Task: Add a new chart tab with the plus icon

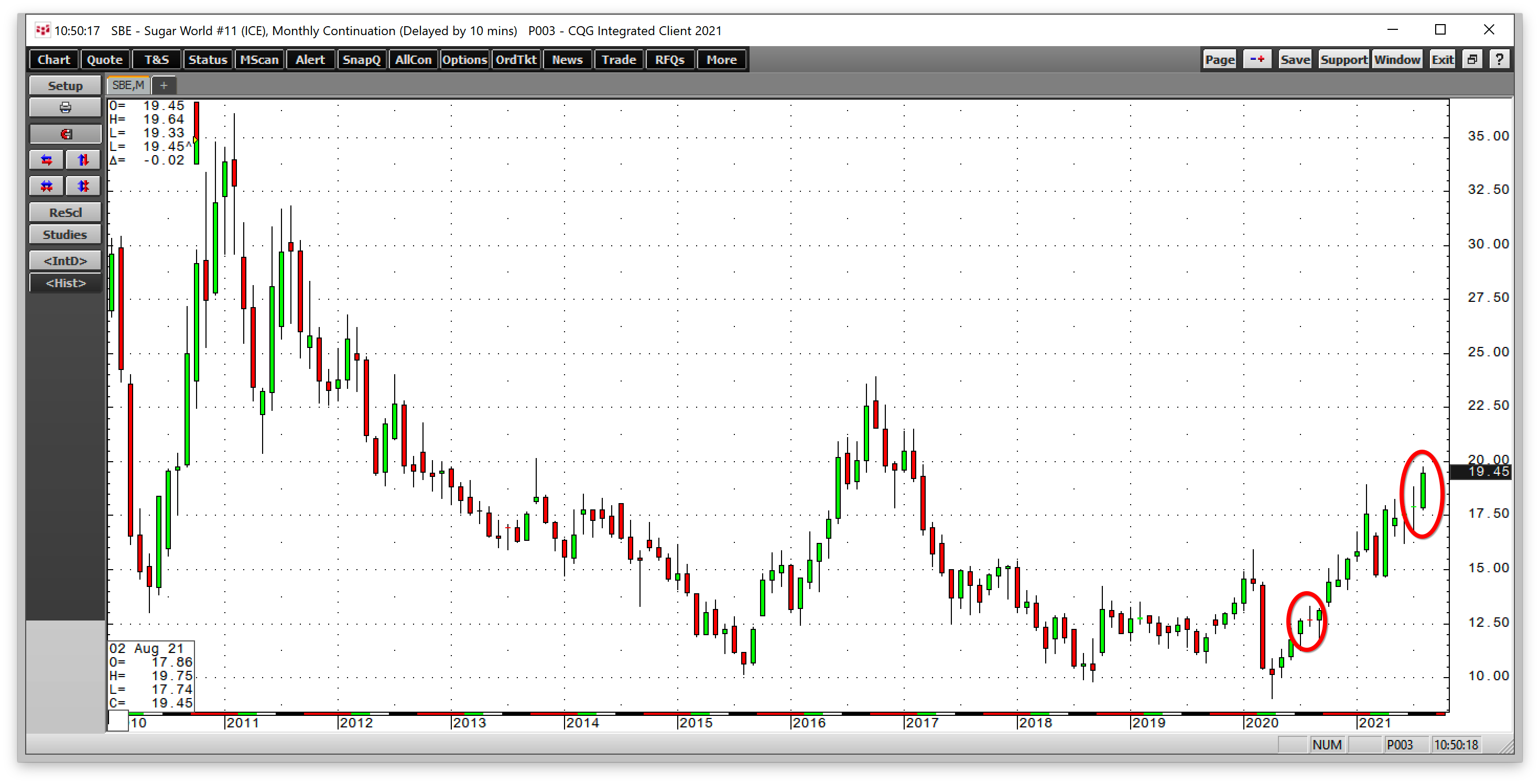Action: [x=163, y=85]
